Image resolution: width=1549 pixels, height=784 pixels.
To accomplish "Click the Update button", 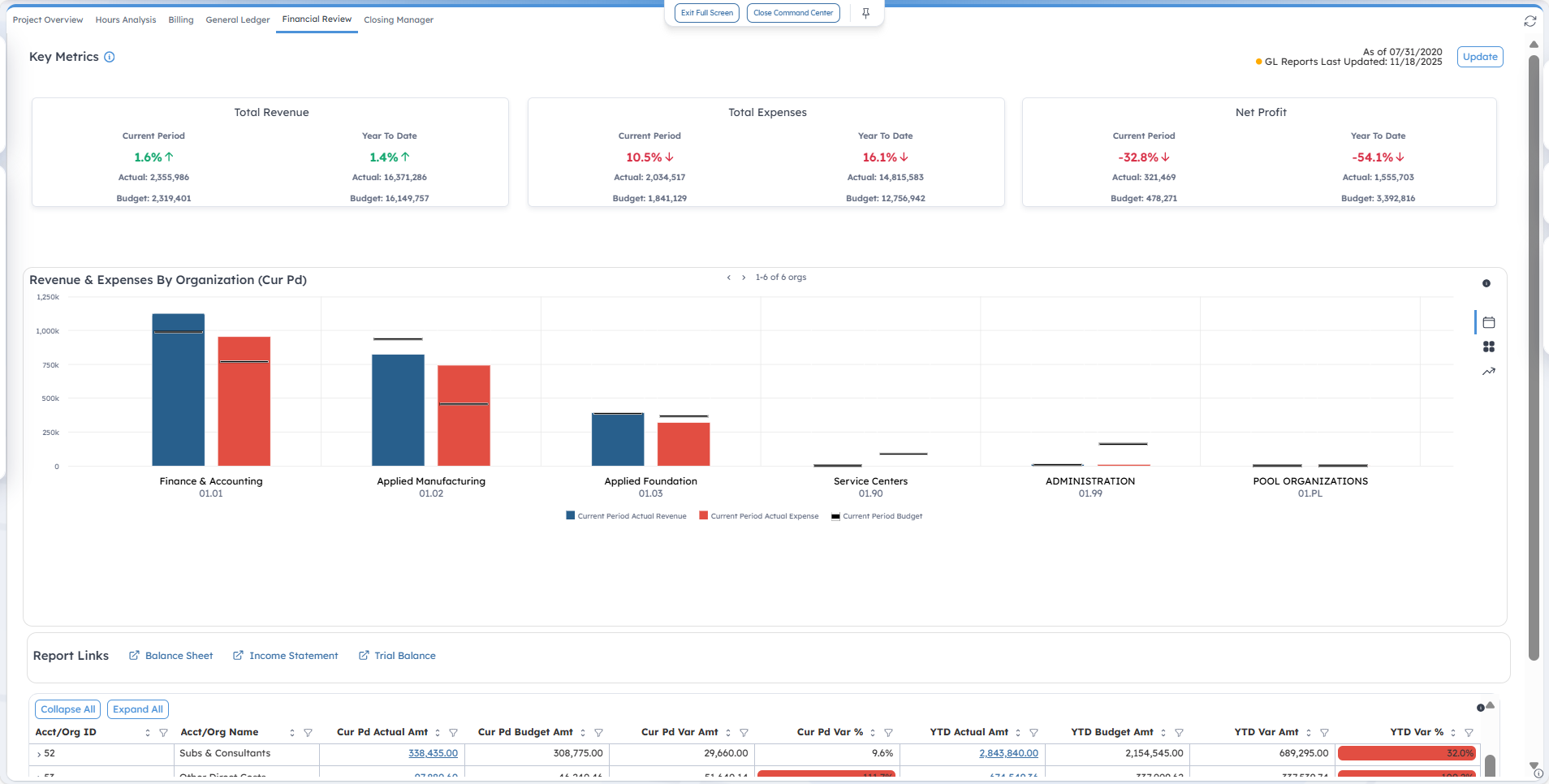I will (1479, 57).
